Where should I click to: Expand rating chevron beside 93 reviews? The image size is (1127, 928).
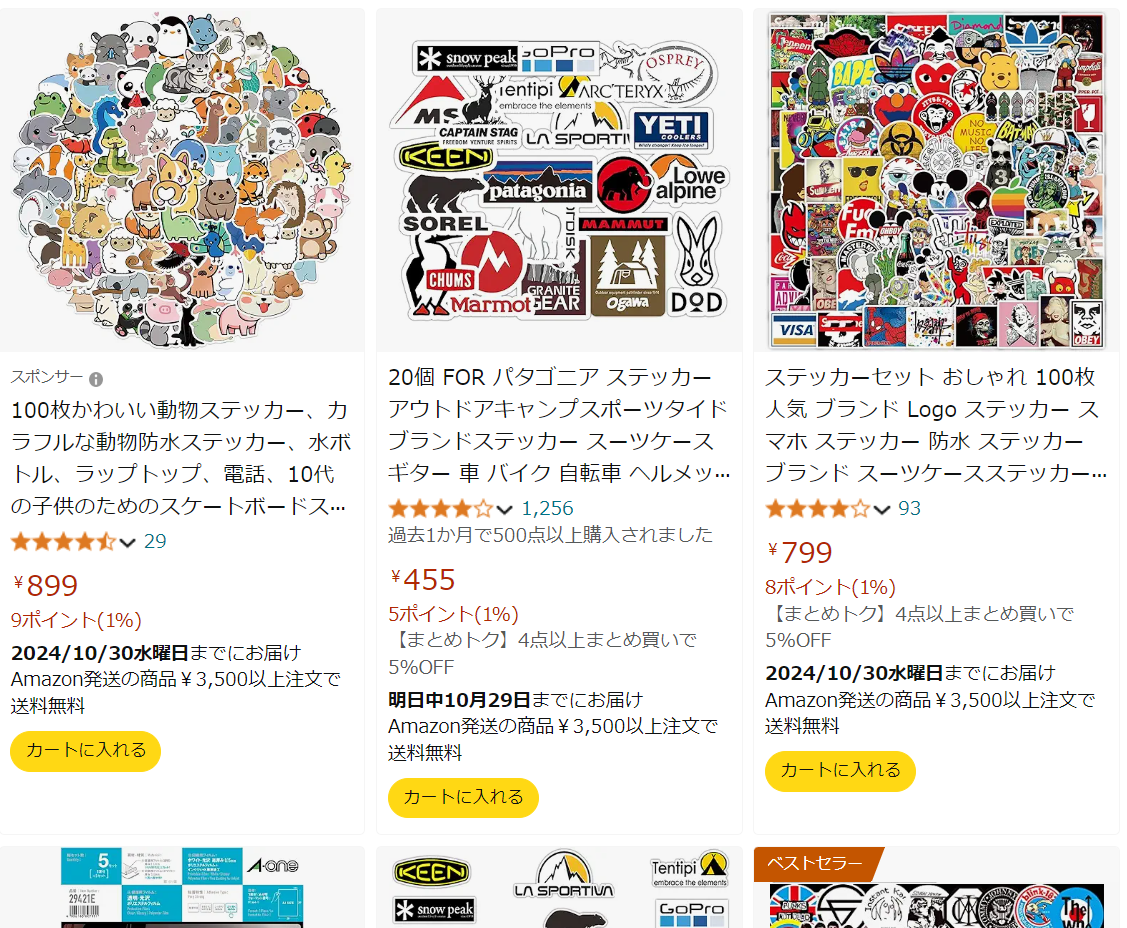click(x=882, y=510)
